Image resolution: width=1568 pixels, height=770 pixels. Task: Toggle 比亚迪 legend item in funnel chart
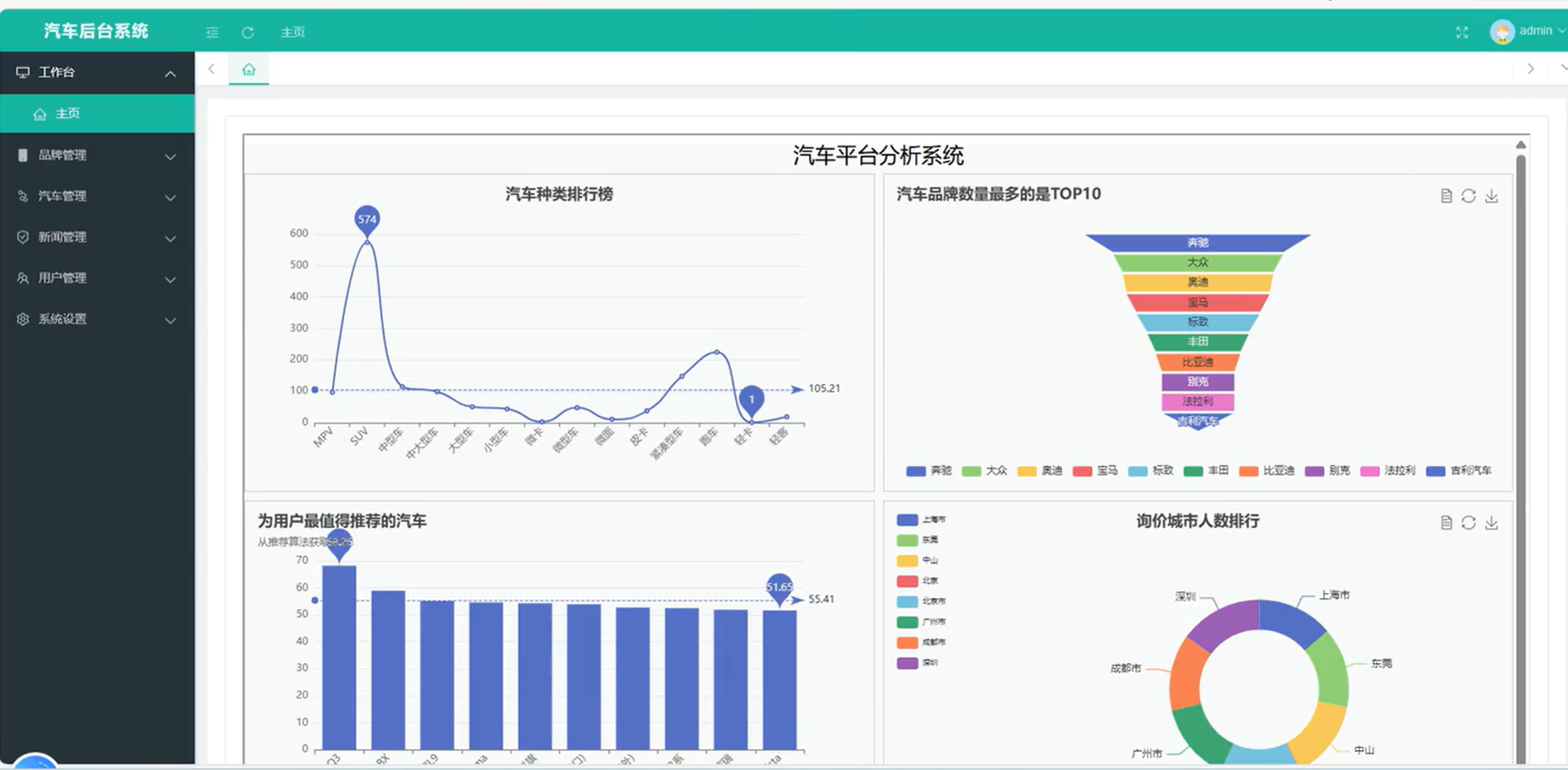click(x=1266, y=470)
